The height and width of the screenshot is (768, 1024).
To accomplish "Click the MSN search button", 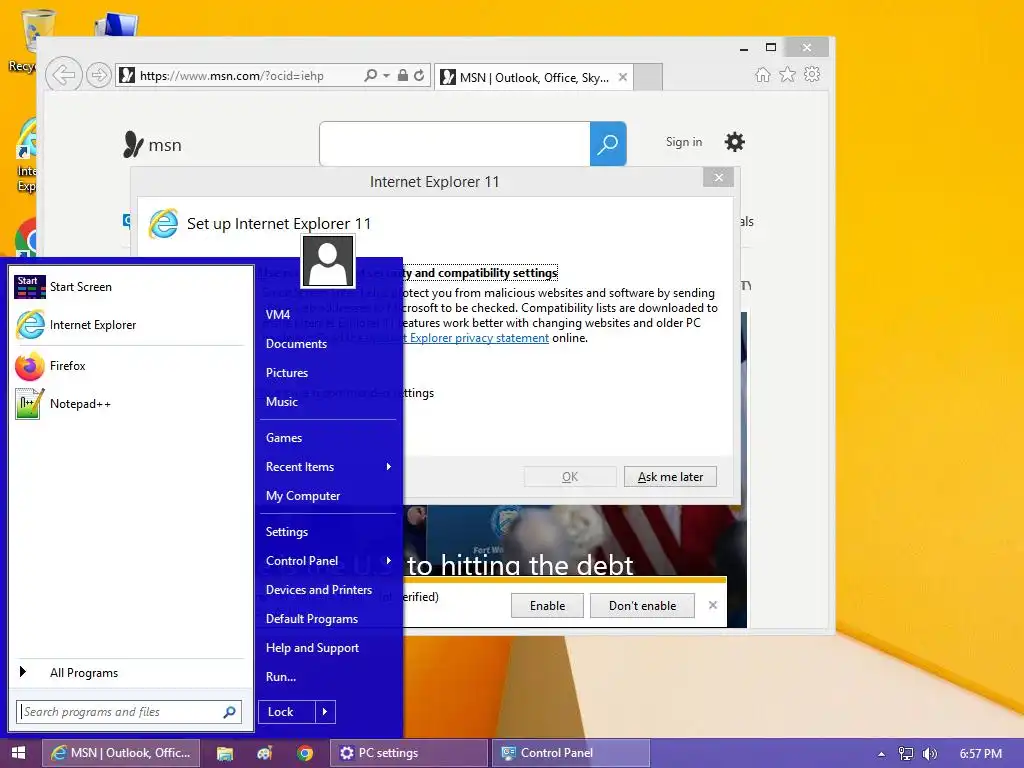I will tap(608, 144).
